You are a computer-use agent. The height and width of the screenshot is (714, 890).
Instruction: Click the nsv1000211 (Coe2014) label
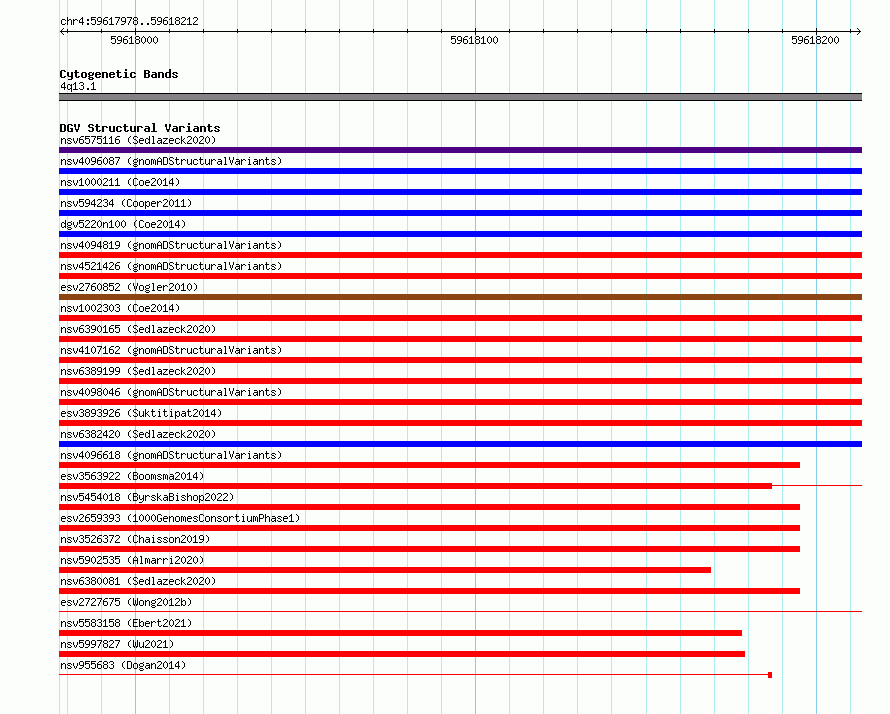click(x=120, y=182)
